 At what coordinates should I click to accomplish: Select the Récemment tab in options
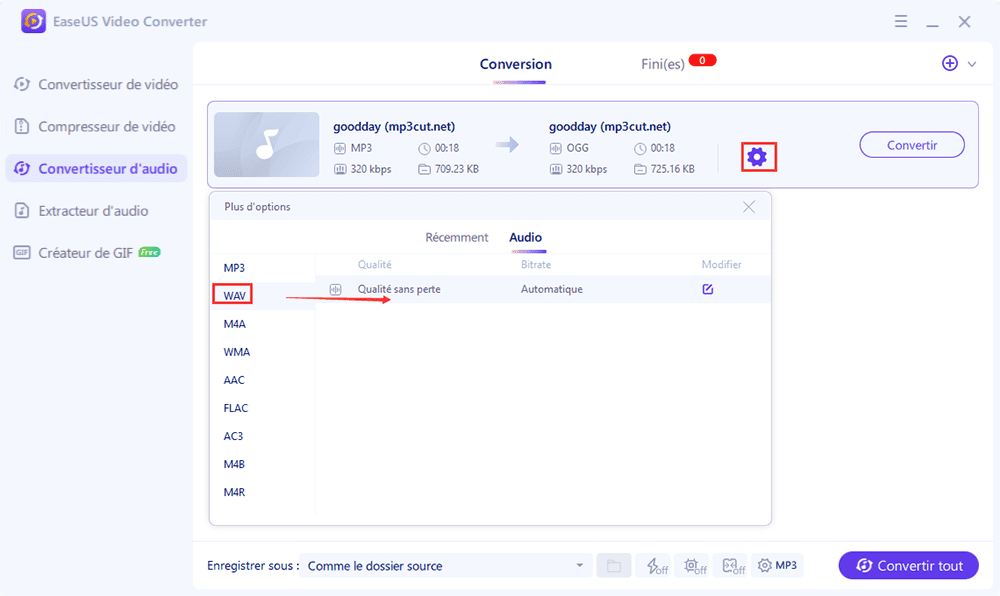coord(457,237)
